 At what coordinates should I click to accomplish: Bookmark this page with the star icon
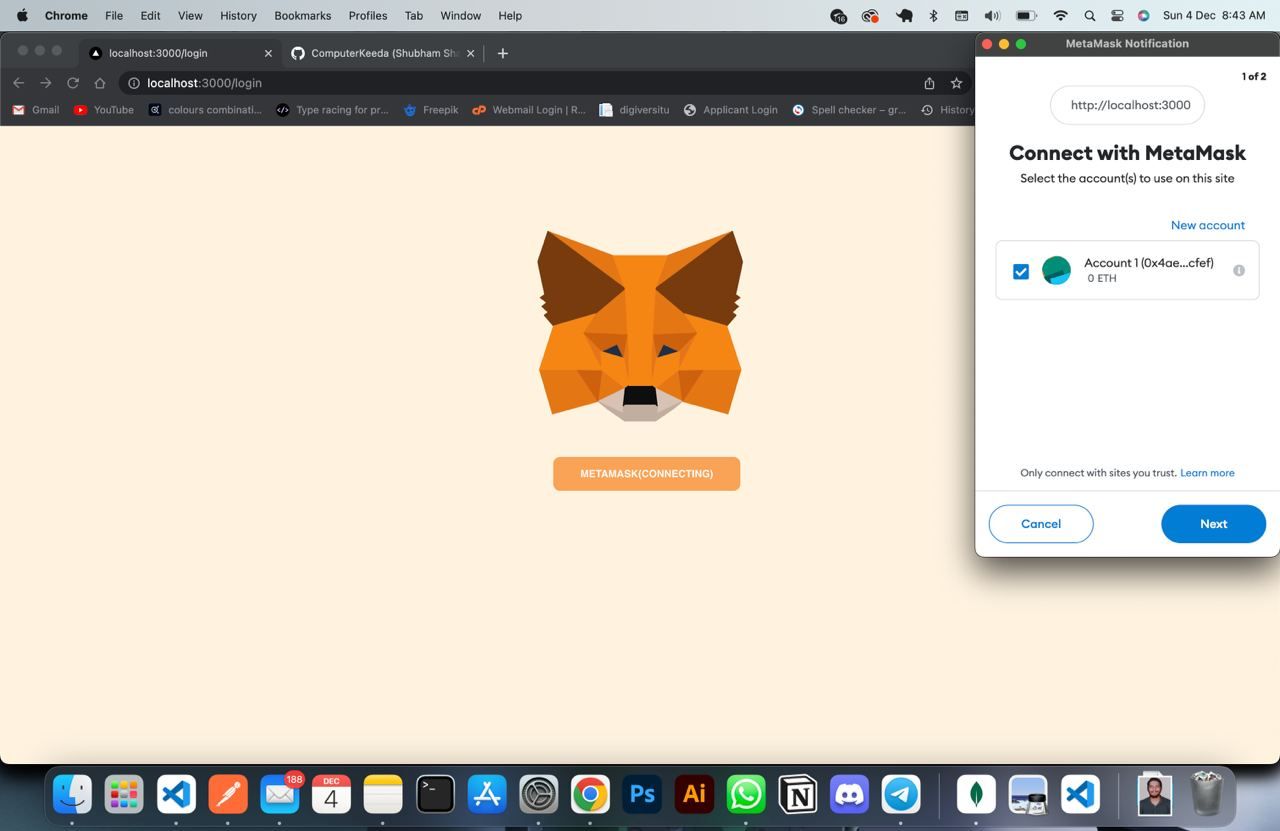click(956, 83)
